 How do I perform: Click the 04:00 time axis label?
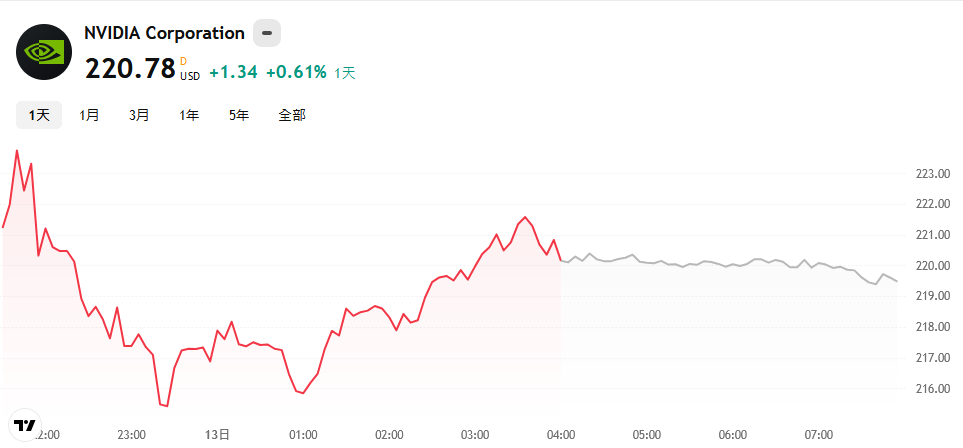pyautogui.click(x=561, y=434)
